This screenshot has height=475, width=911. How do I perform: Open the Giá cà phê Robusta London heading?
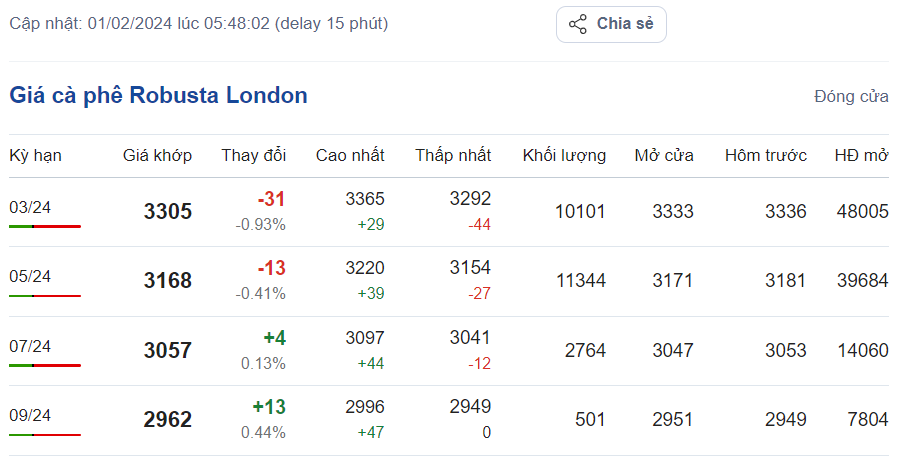159,96
